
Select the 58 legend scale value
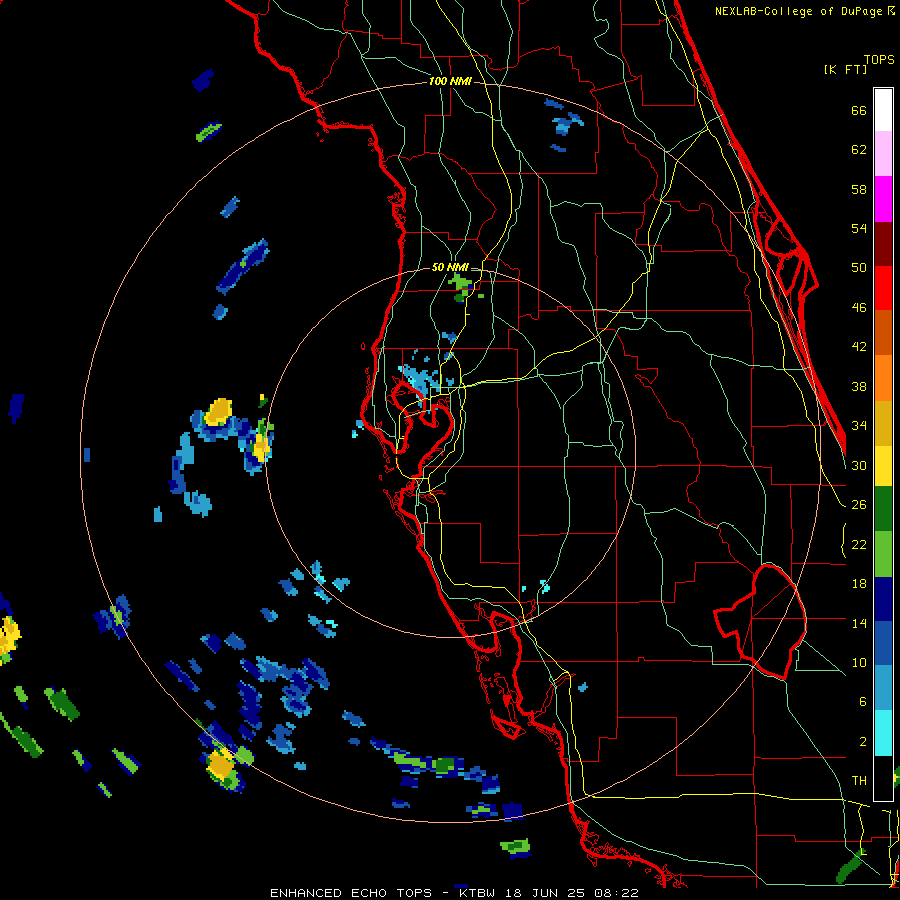pos(859,189)
